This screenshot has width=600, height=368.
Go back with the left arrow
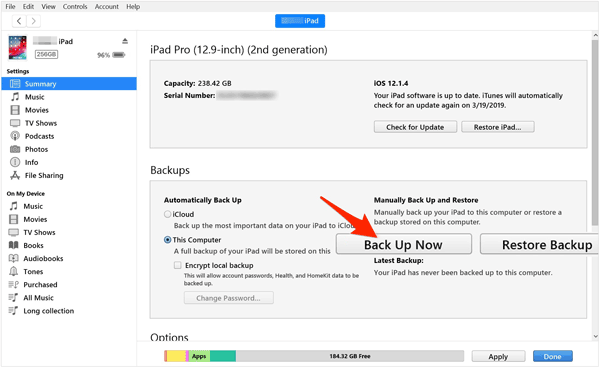(19, 21)
